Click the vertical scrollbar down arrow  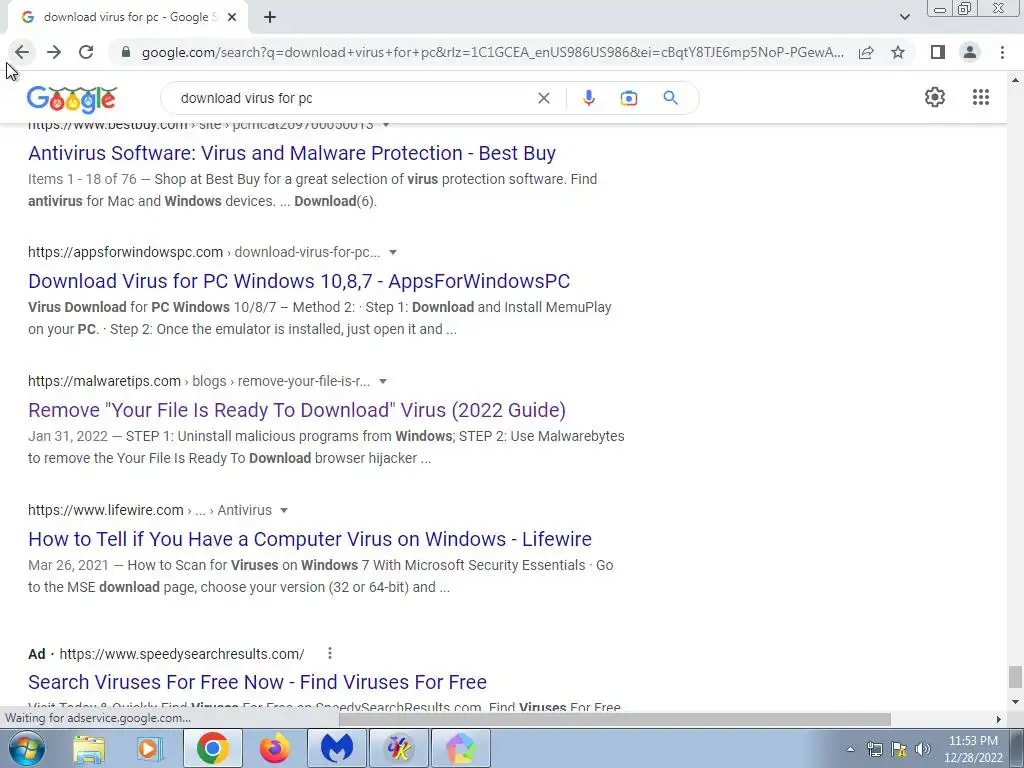(1014, 702)
